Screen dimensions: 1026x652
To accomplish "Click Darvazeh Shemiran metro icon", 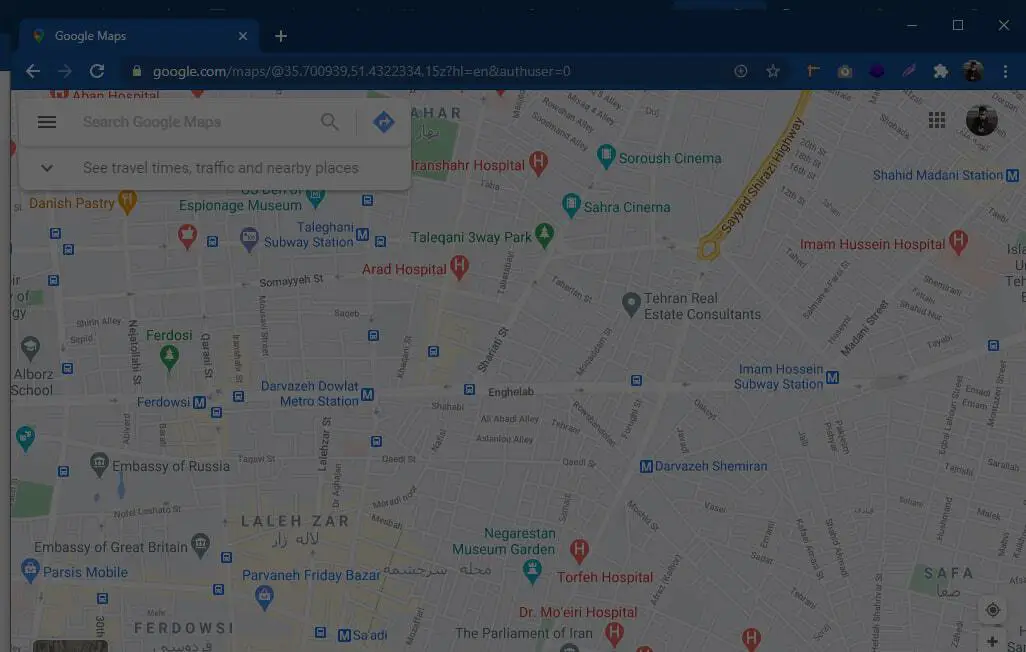I will (646, 466).
